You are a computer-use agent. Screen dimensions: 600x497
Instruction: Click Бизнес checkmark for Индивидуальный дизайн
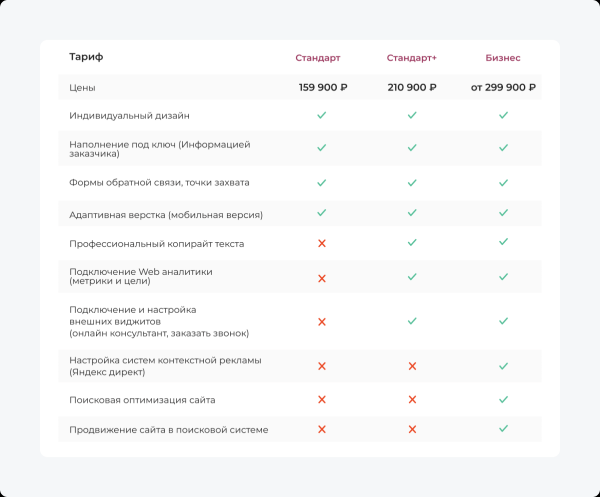pos(503,116)
